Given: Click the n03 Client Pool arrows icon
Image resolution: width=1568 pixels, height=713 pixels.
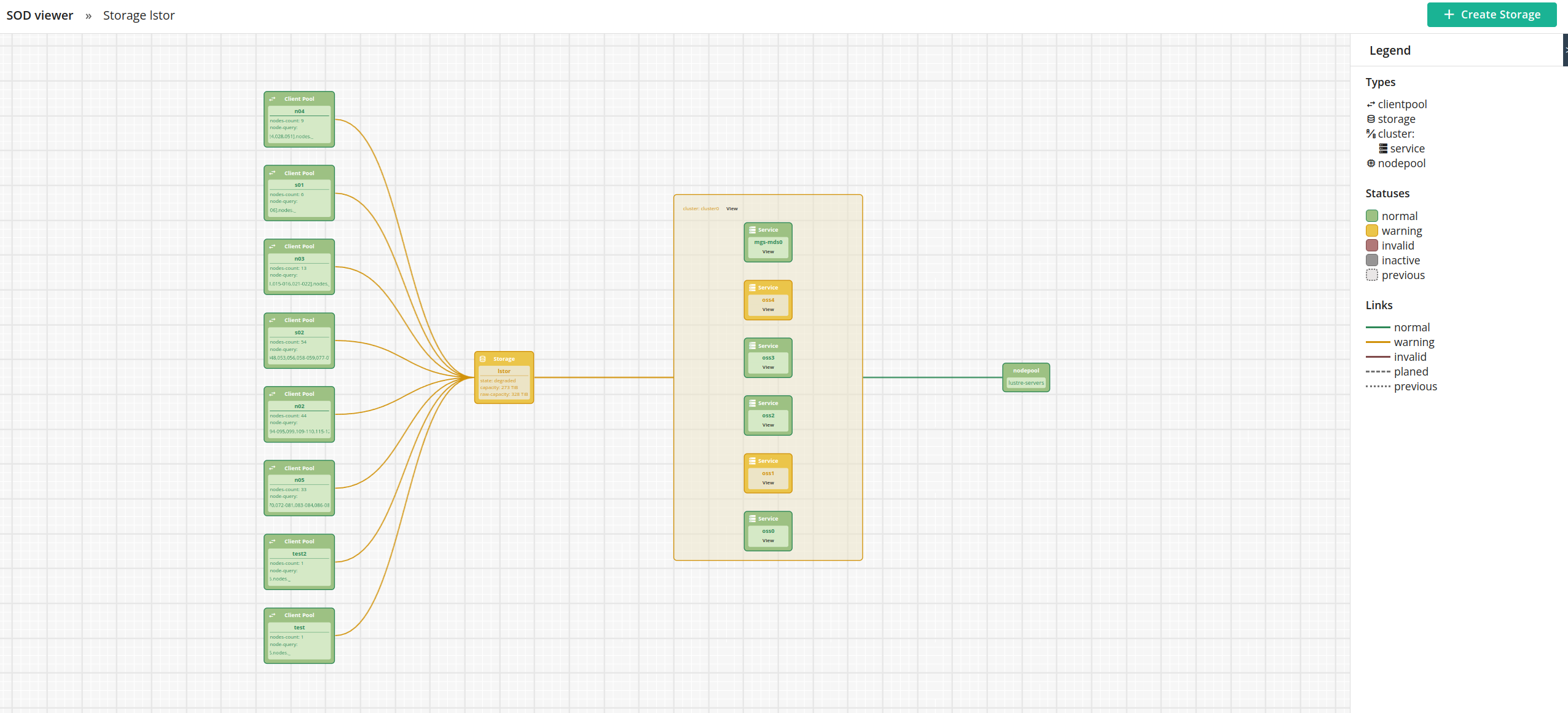Looking at the screenshot, I should (272, 246).
